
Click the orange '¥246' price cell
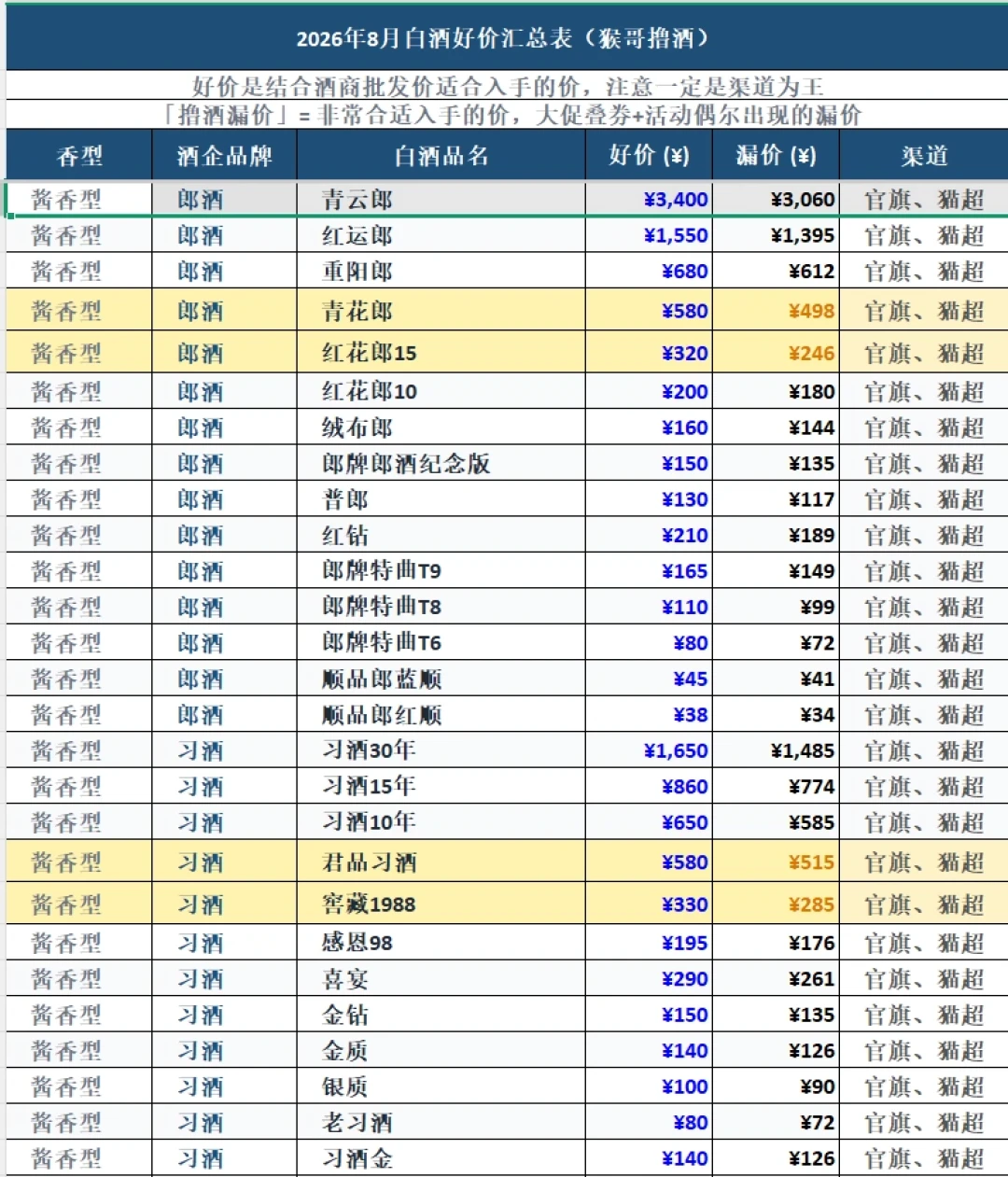[x=776, y=352]
